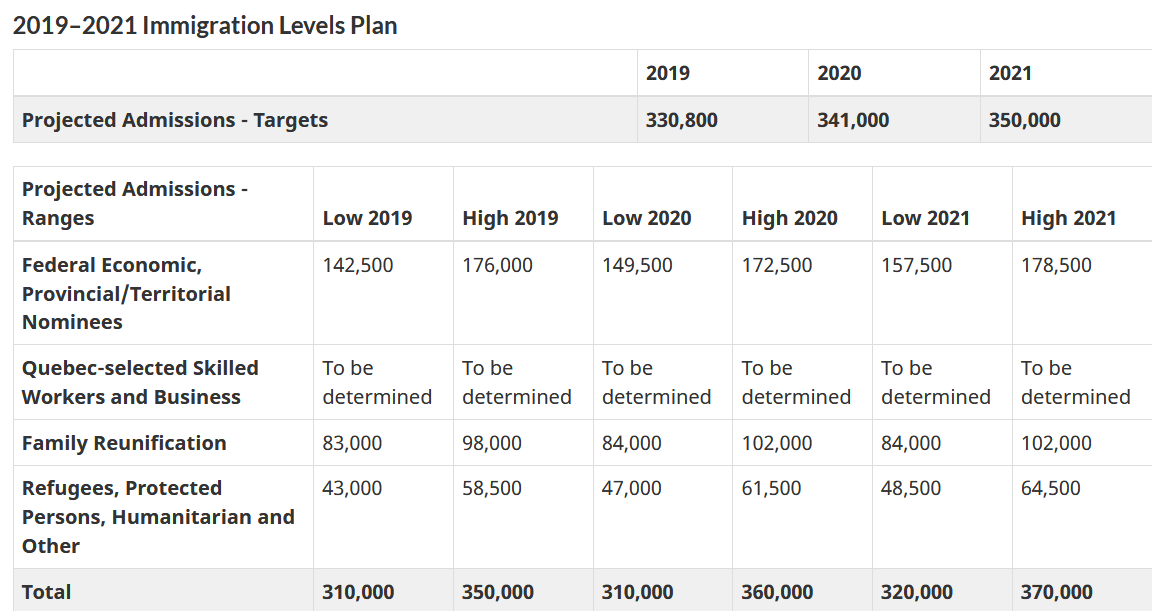Select the Low 2020 column header
The image size is (1152, 611).
click(646, 218)
